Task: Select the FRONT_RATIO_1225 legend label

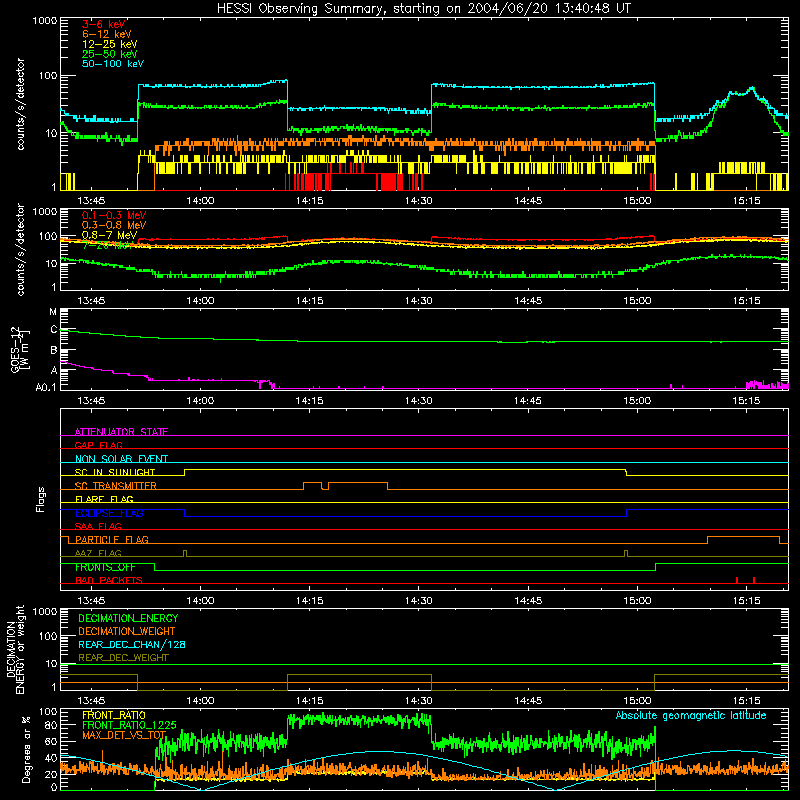Action: click(x=129, y=725)
